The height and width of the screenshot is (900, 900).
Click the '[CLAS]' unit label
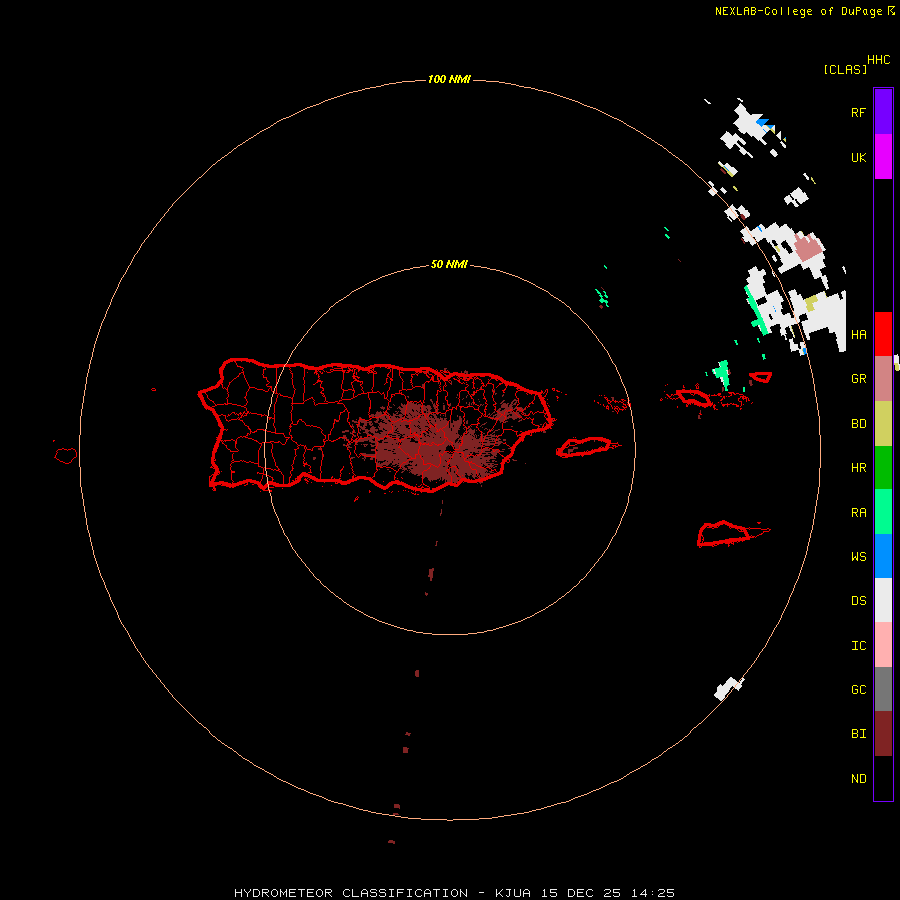pyautogui.click(x=845, y=69)
